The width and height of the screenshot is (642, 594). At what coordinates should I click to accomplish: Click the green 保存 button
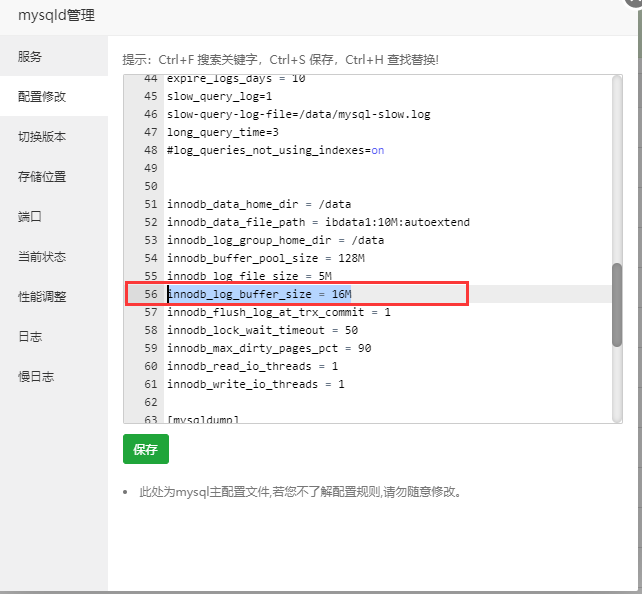point(146,450)
